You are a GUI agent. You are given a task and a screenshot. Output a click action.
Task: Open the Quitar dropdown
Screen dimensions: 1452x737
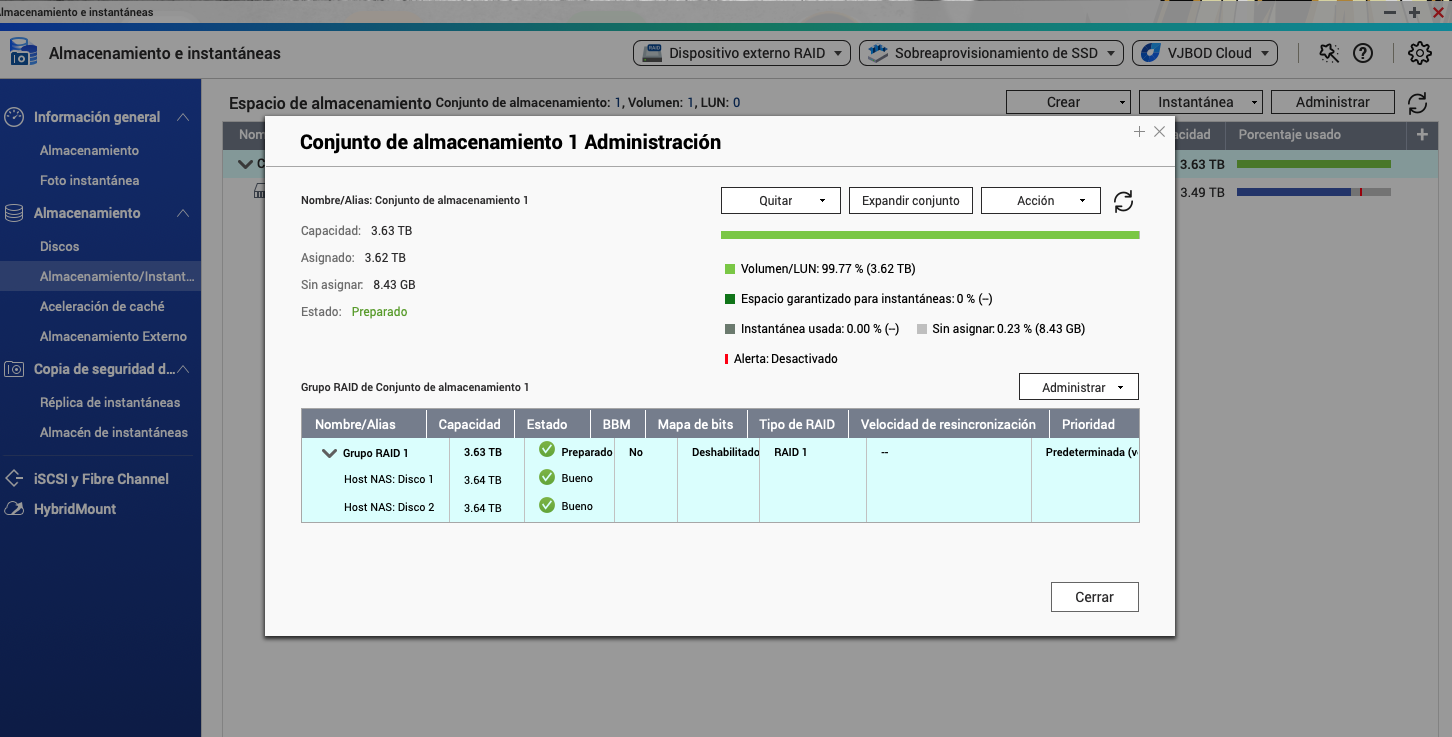780,201
